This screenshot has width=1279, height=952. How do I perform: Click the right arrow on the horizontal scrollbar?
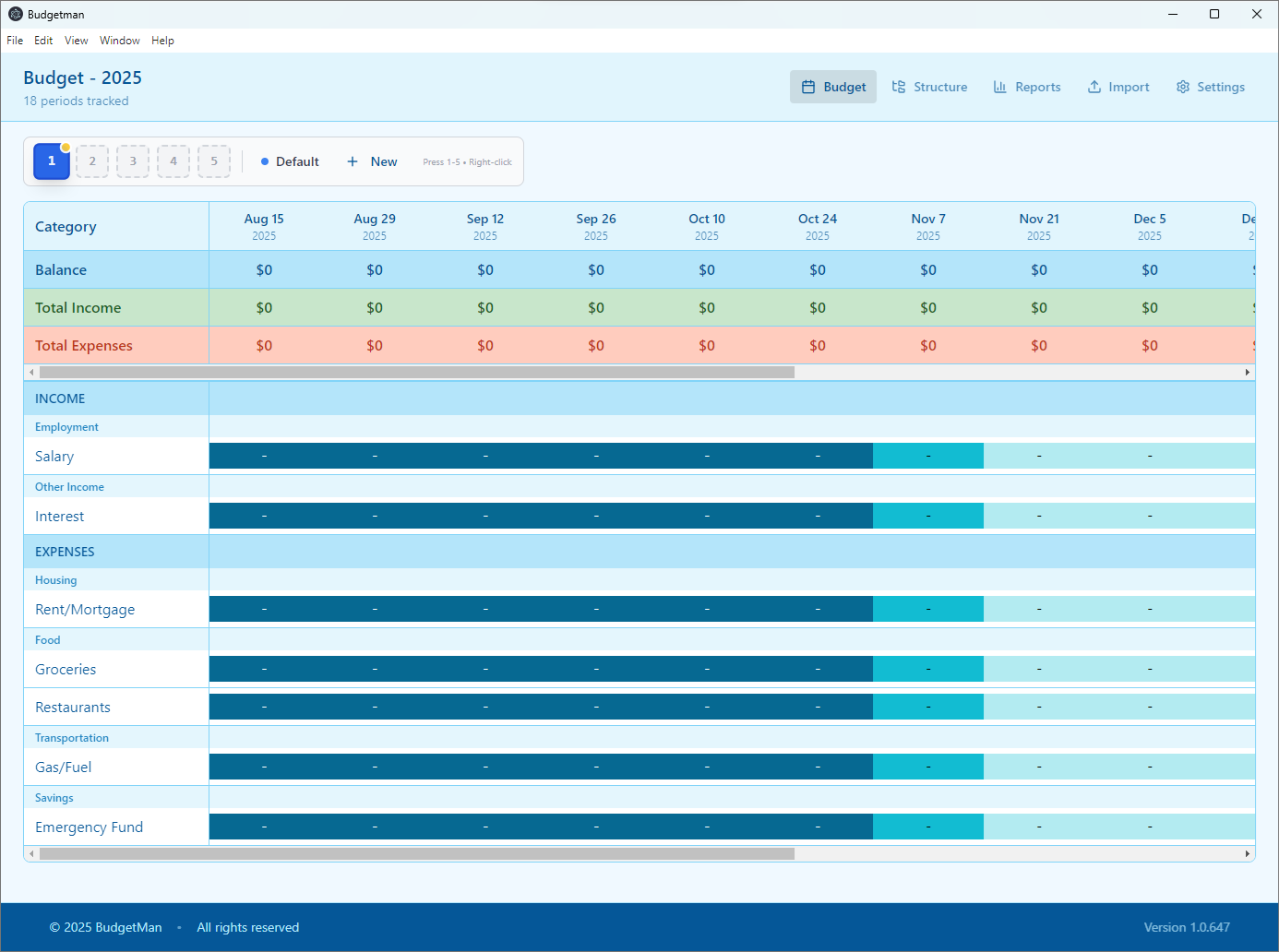click(1248, 372)
